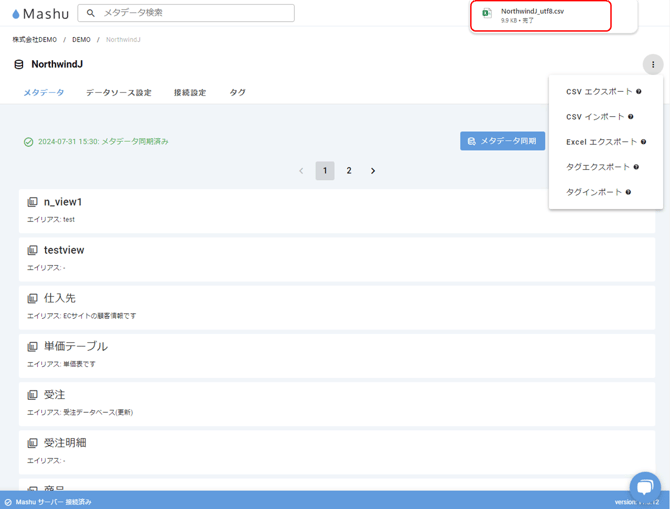Click help icon beside Excel エクスポート
Viewport: 670px width, 509px height.
[643, 142]
